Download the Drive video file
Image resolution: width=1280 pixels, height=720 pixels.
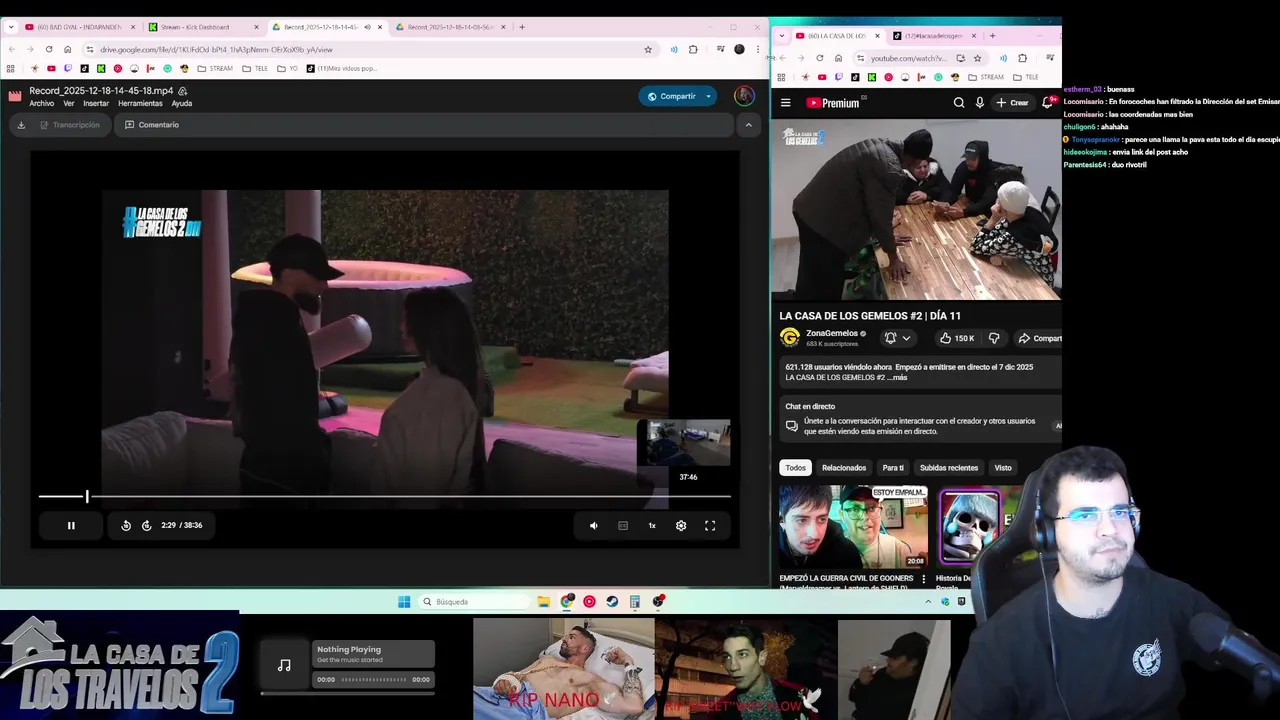pyautogui.click(x=21, y=125)
